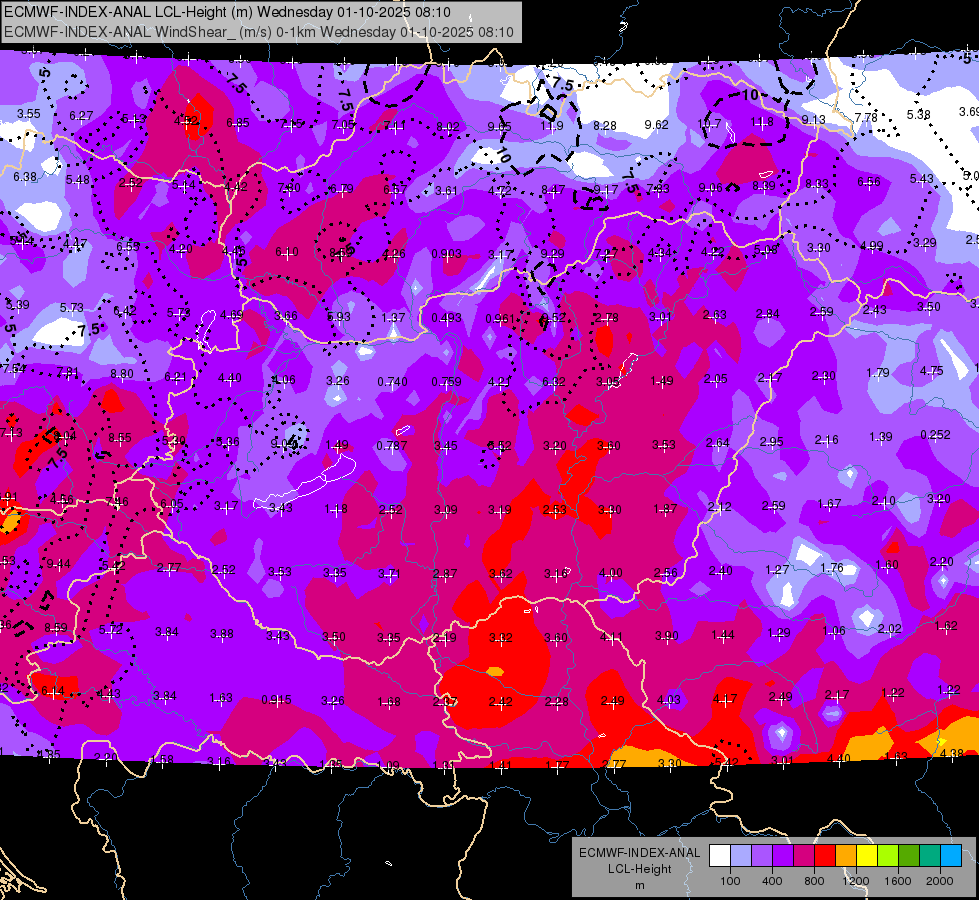
Task: Select the magenta legend swatch
Action: (804, 855)
